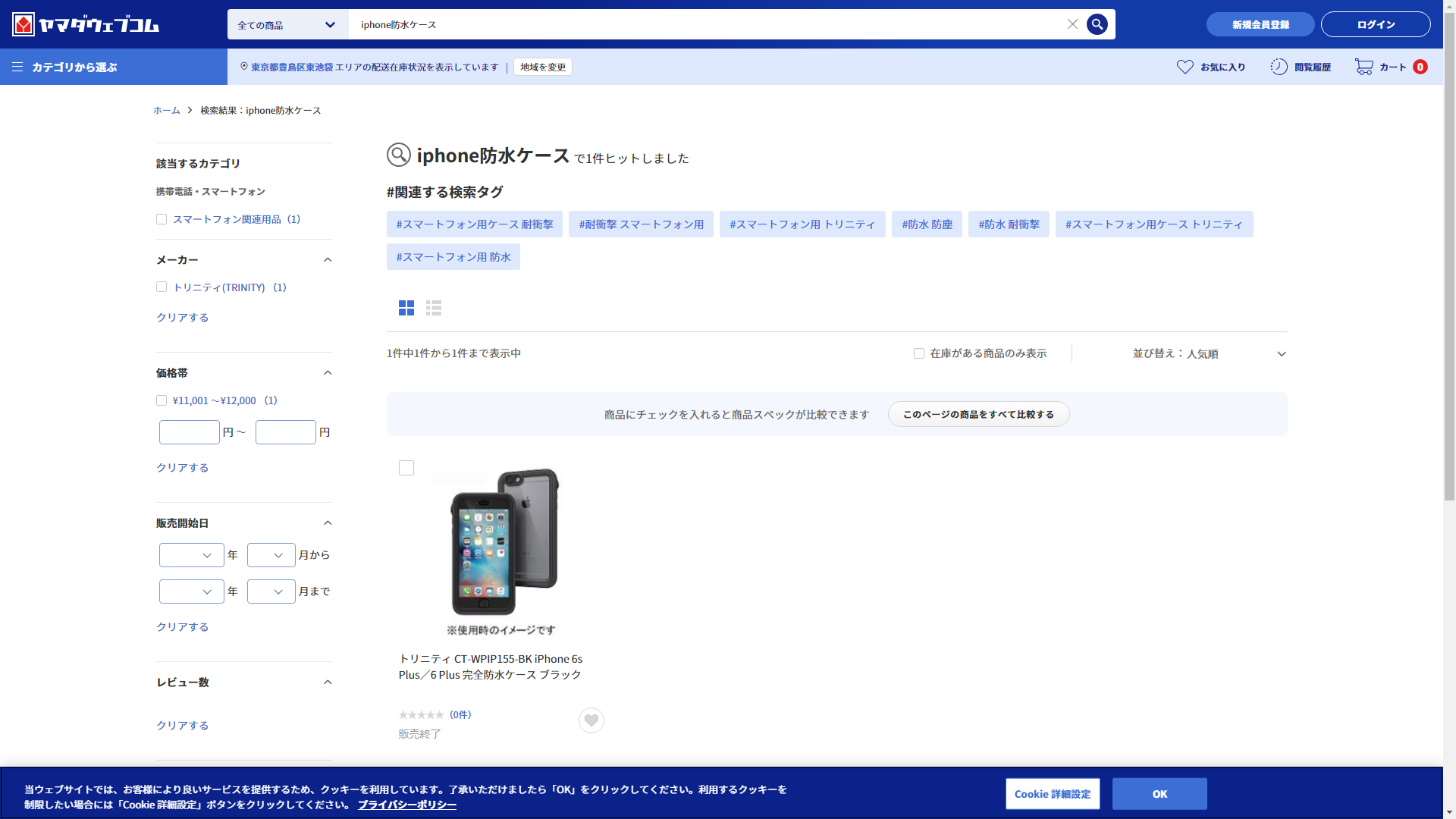
Task: Click the 地域を変更 button
Action: [543, 67]
